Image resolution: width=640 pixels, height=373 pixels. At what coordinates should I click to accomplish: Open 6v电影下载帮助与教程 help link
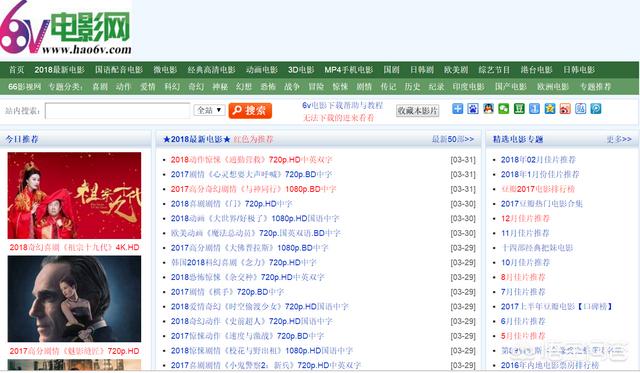pos(342,105)
